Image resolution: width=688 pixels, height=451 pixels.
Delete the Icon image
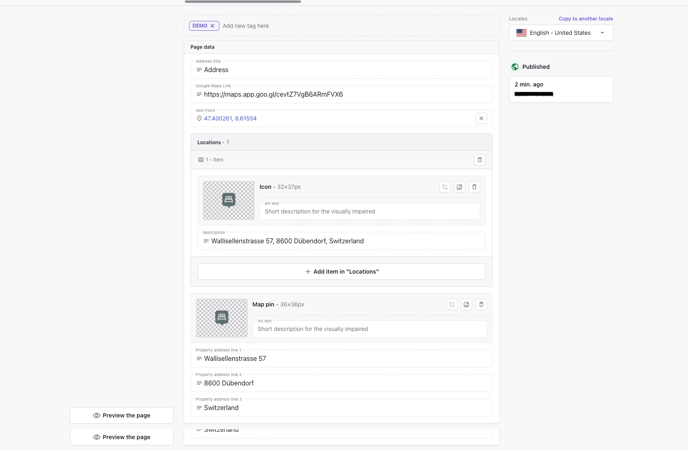pyautogui.click(x=474, y=187)
